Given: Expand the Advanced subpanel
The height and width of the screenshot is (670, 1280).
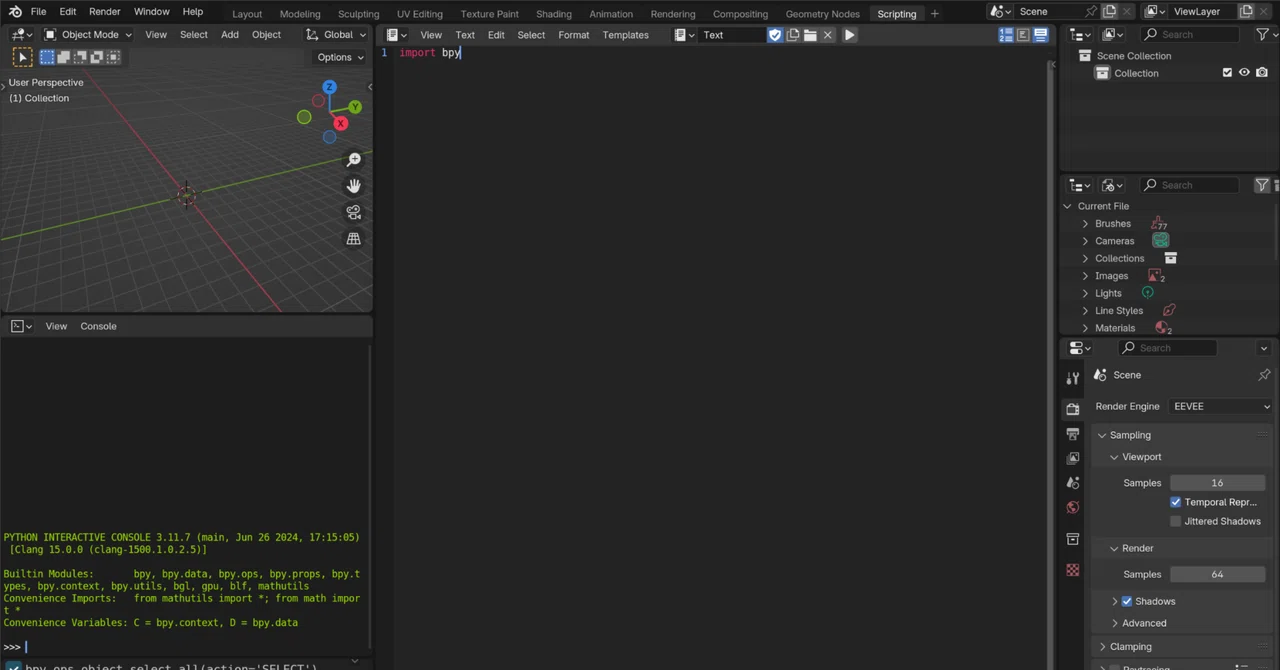Looking at the screenshot, I should (x=1115, y=623).
